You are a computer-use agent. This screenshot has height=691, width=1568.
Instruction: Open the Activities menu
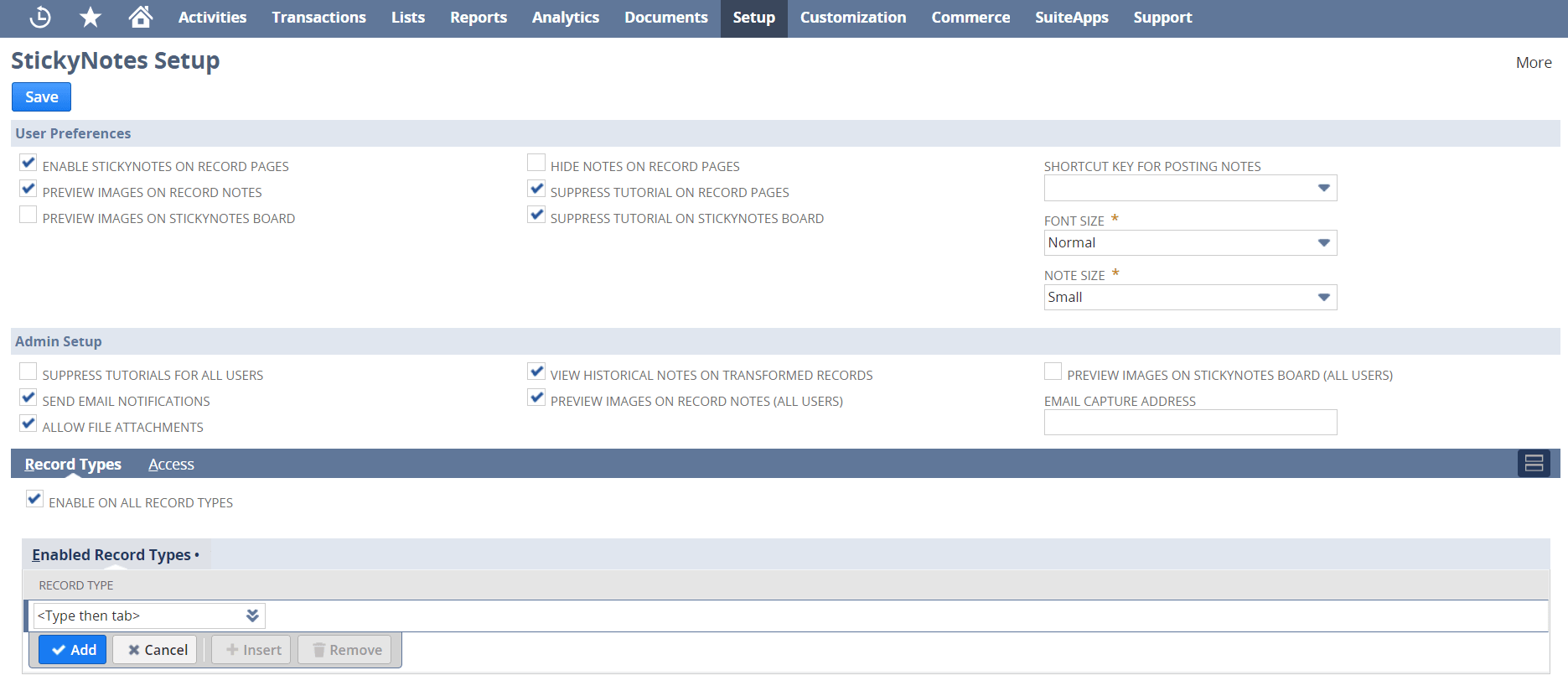pos(212,18)
